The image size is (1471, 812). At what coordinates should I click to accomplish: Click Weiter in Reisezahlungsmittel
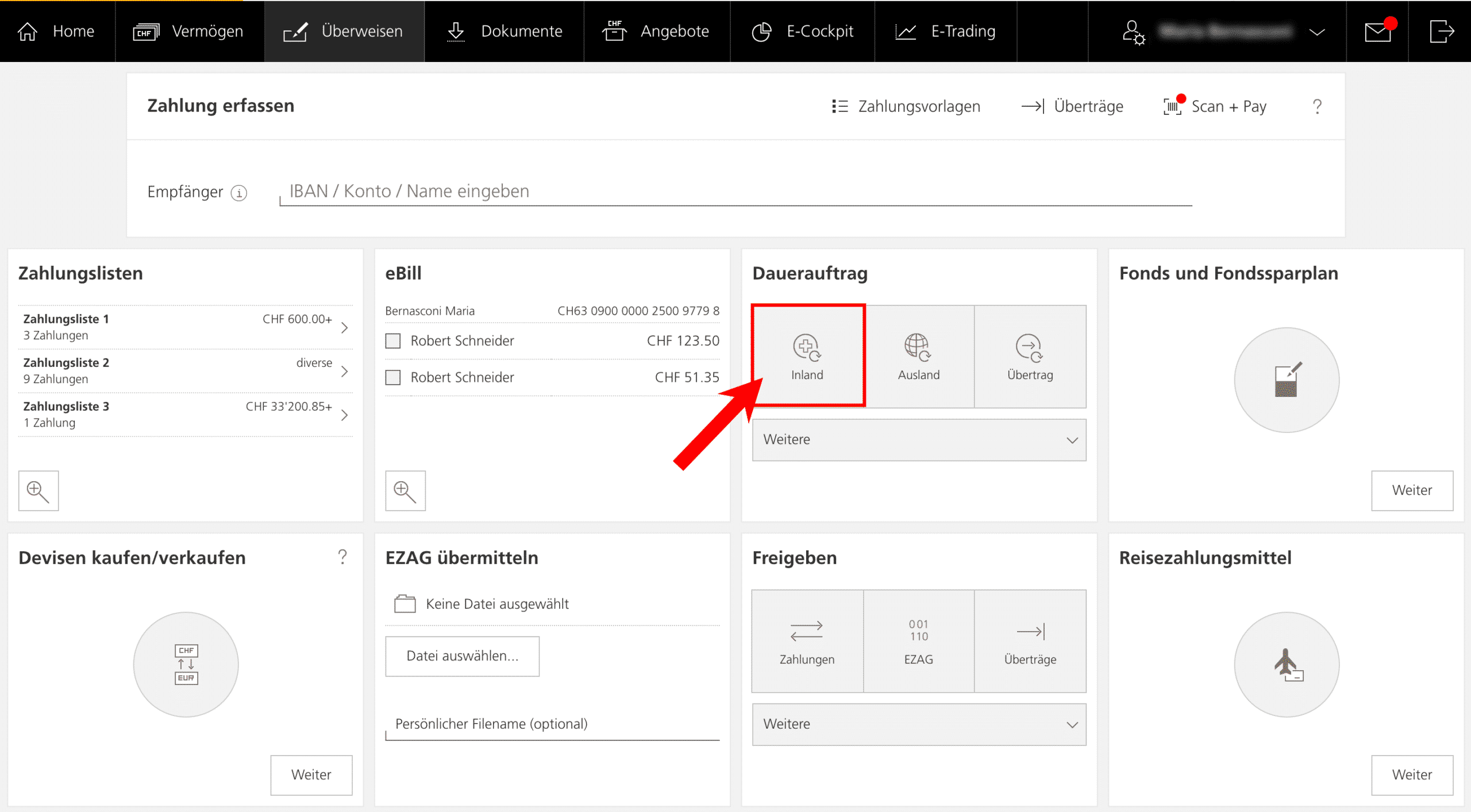coord(1412,775)
